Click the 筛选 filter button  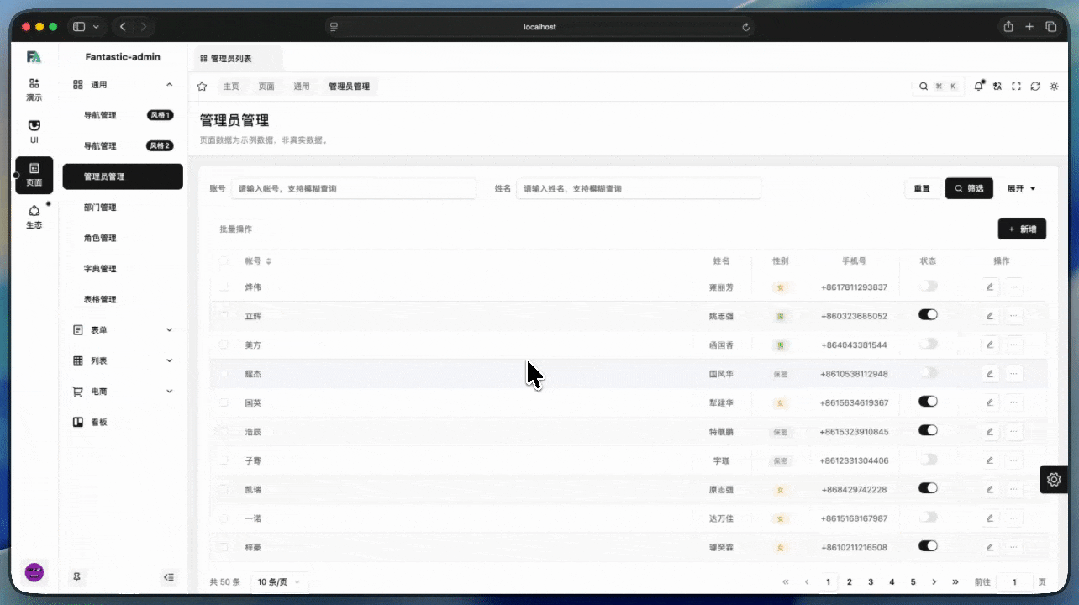pyautogui.click(x=969, y=189)
